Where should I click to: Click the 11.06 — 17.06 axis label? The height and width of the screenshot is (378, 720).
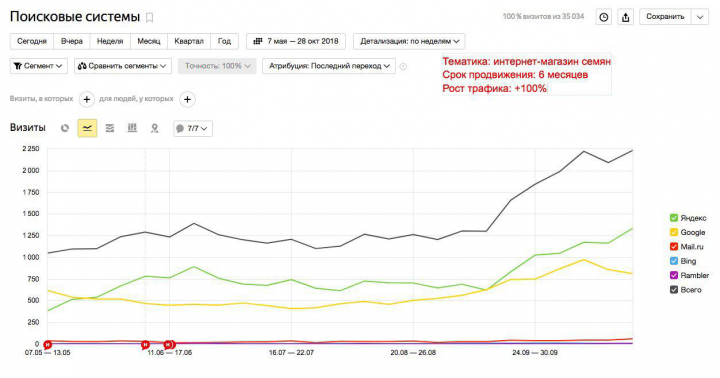tap(169, 353)
